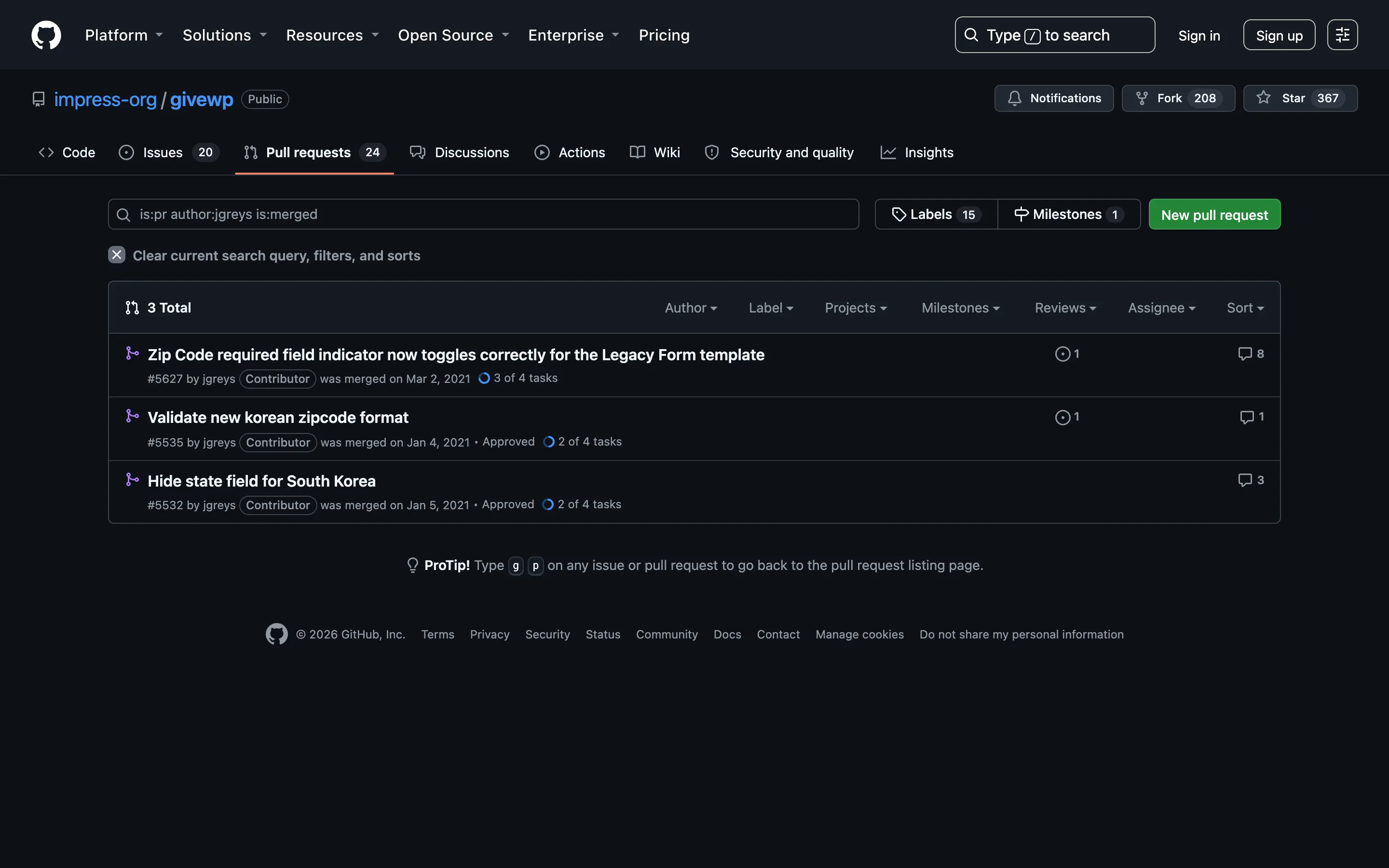Click the search magnifier in the header
The width and height of the screenshot is (1389, 868).
(x=971, y=35)
